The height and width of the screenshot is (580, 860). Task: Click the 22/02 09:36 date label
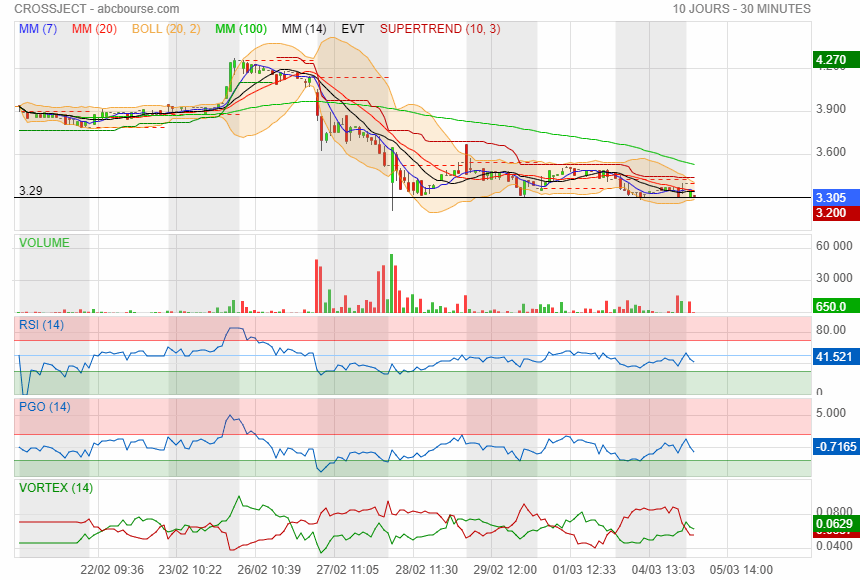point(112,570)
